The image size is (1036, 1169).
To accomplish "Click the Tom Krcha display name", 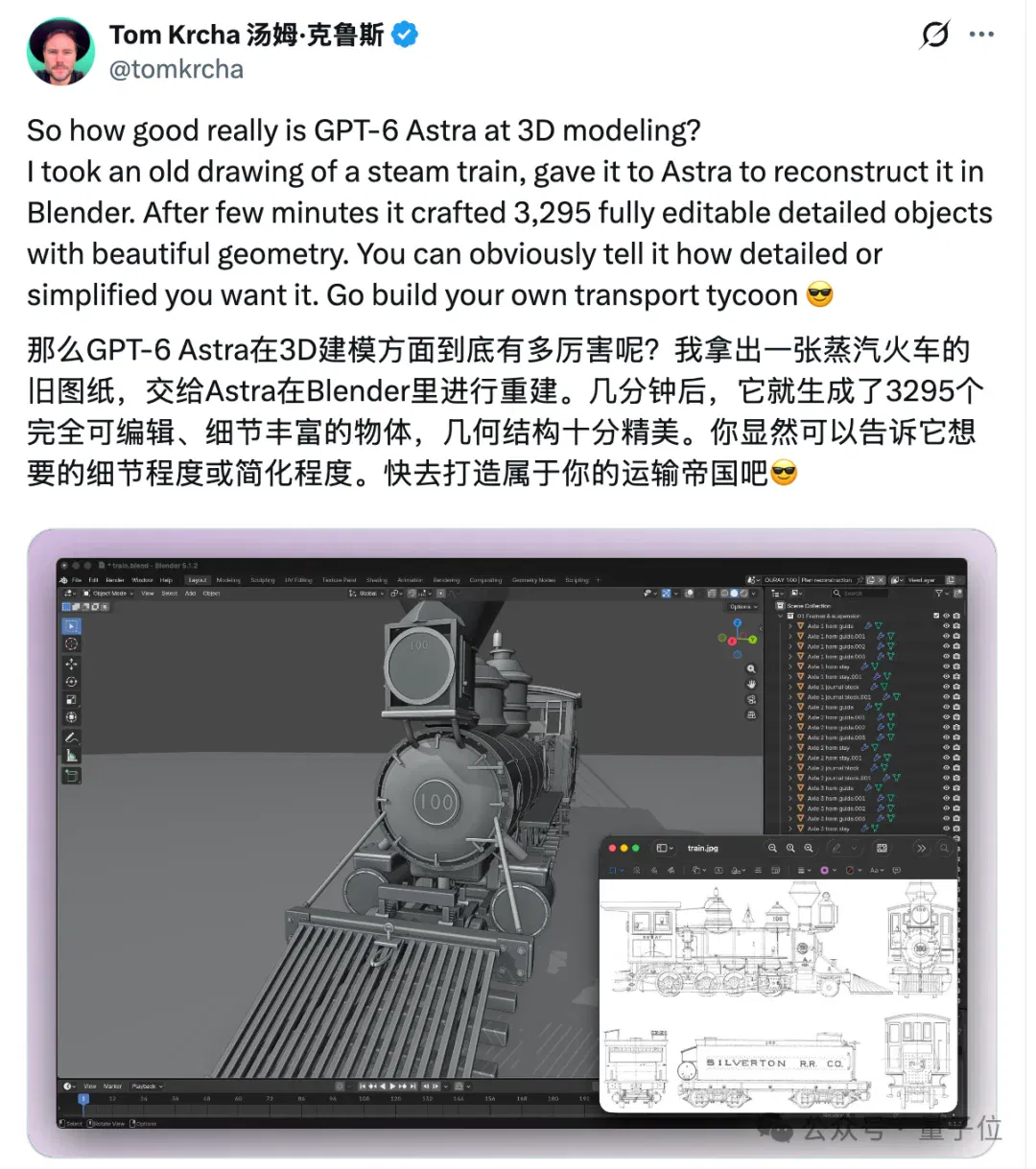I will (x=246, y=35).
